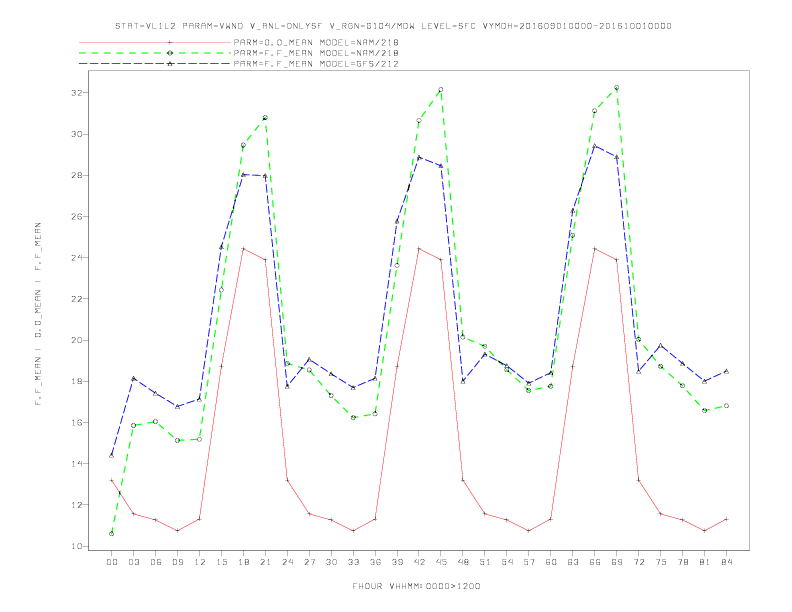Image resolution: width=792 pixels, height=612 pixels.
Task: Click x-axis forecast hour label 18
Action: [x=243, y=562]
